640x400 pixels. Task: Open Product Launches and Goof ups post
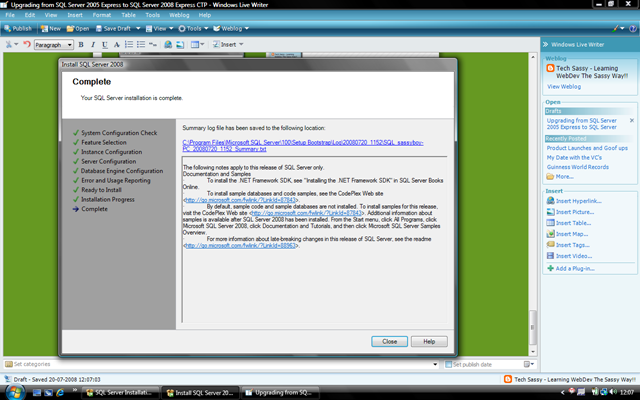coord(587,148)
